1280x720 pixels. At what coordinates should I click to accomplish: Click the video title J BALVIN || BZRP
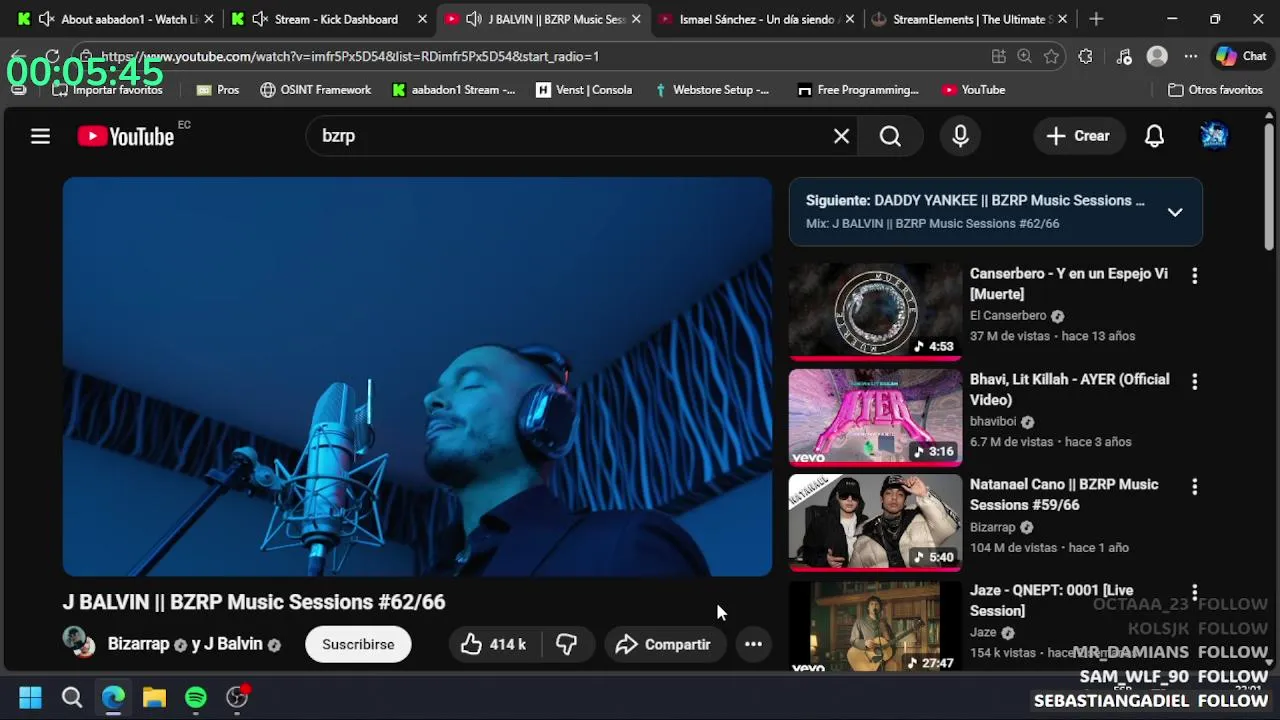tap(254, 602)
